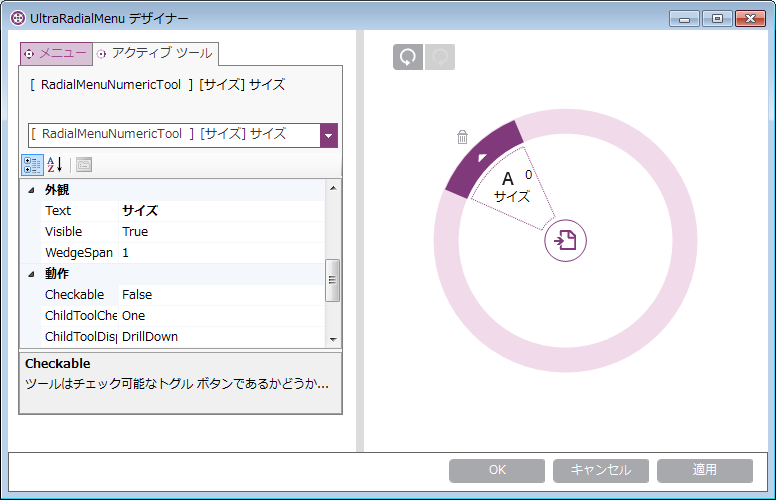Select the WedgeSpan value 1

[222, 253]
